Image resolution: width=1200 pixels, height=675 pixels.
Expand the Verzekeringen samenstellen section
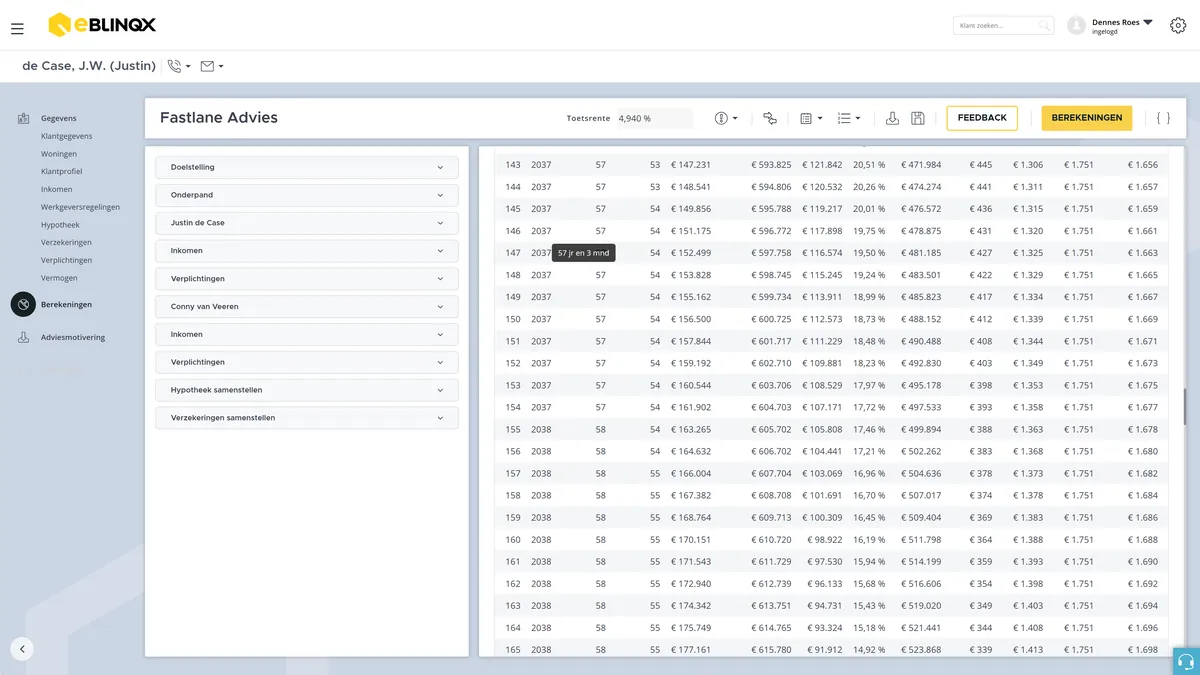point(307,418)
